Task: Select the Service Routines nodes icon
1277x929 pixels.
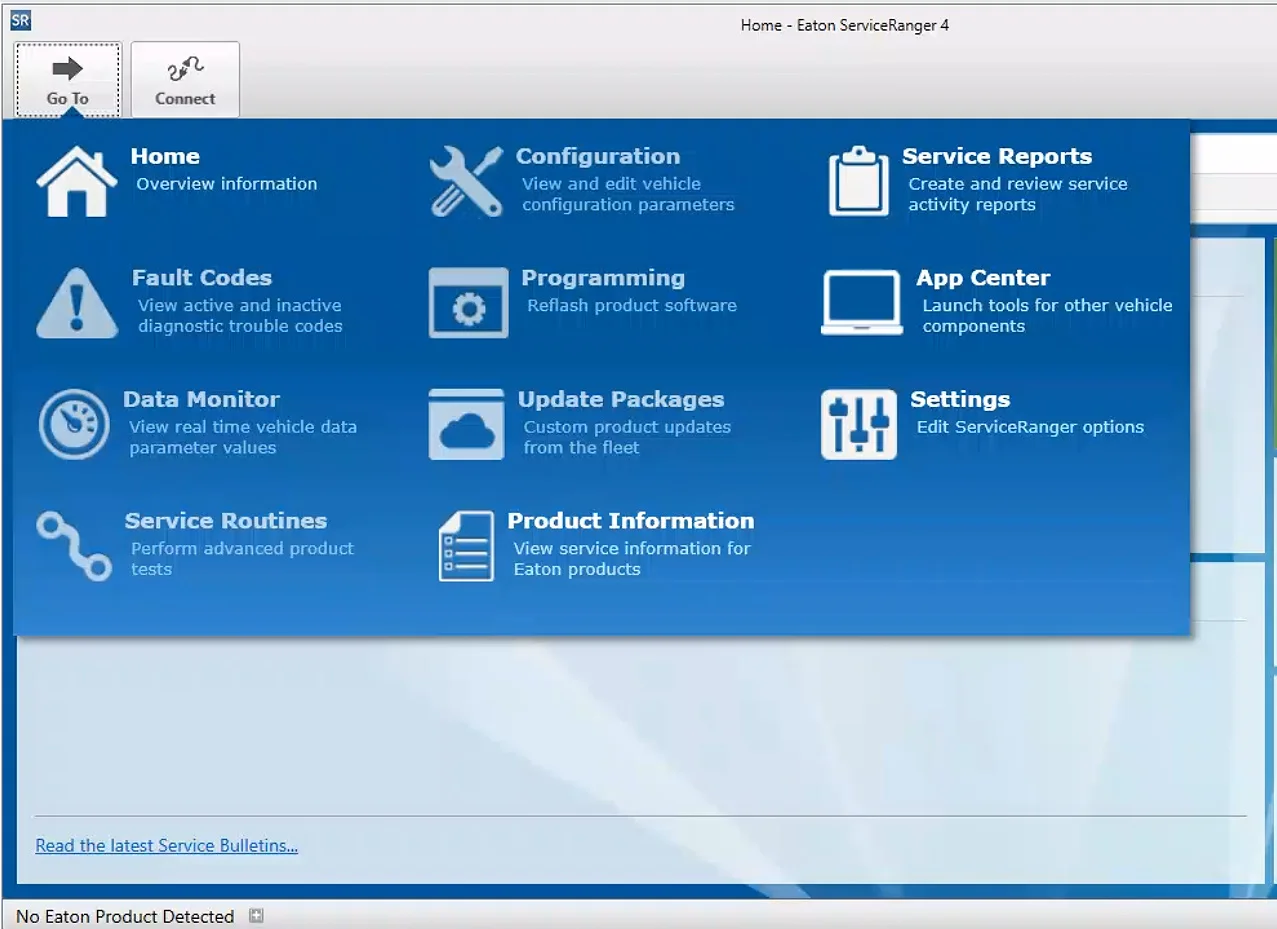Action: click(x=74, y=546)
